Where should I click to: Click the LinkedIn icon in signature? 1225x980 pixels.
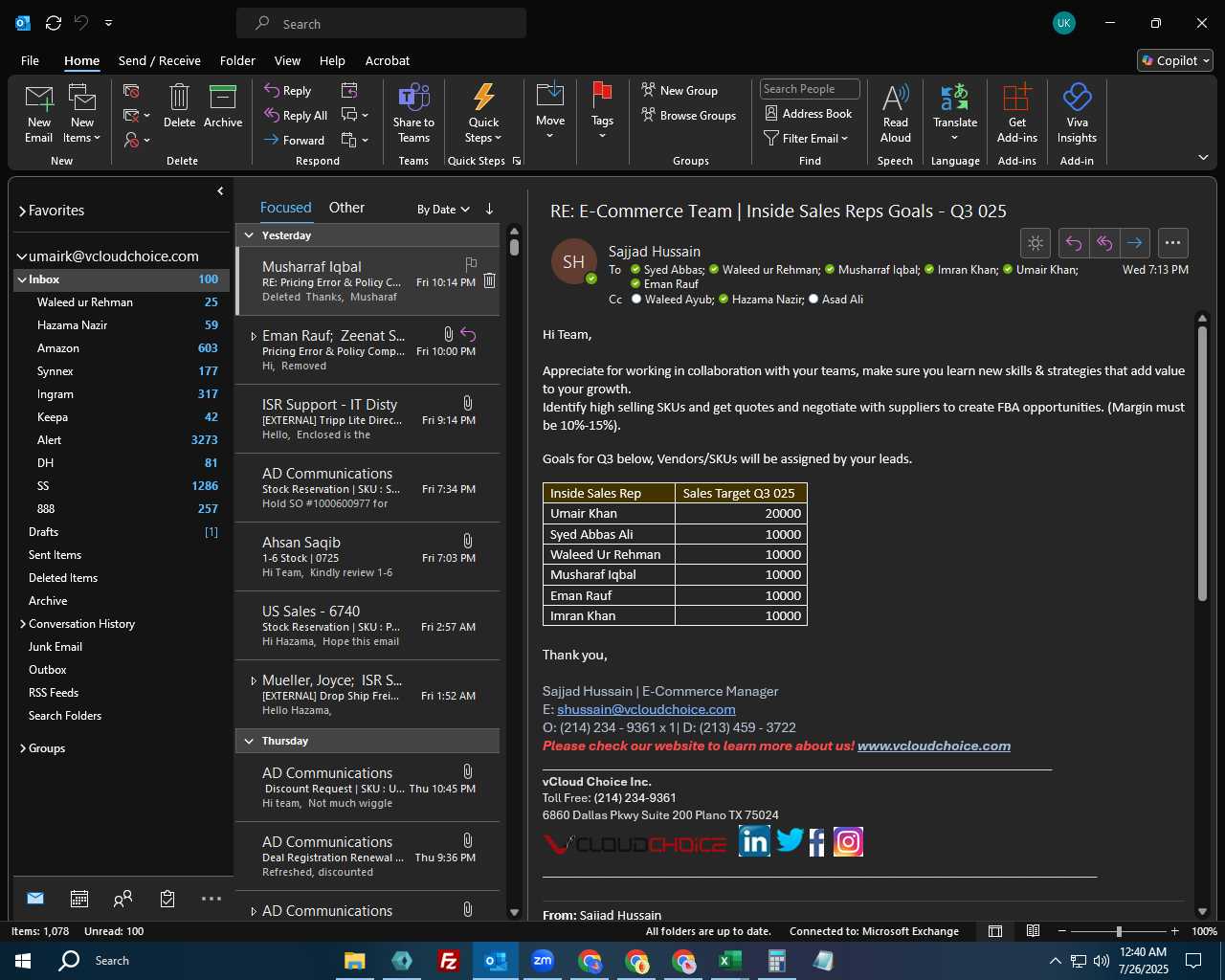(x=754, y=841)
